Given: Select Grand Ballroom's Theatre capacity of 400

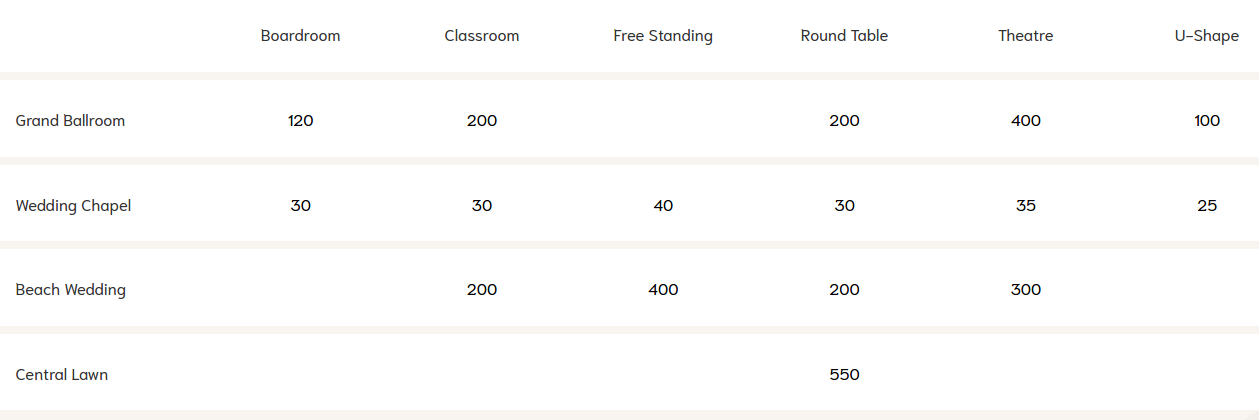Looking at the screenshot, I should click(x=1025, y=121).
